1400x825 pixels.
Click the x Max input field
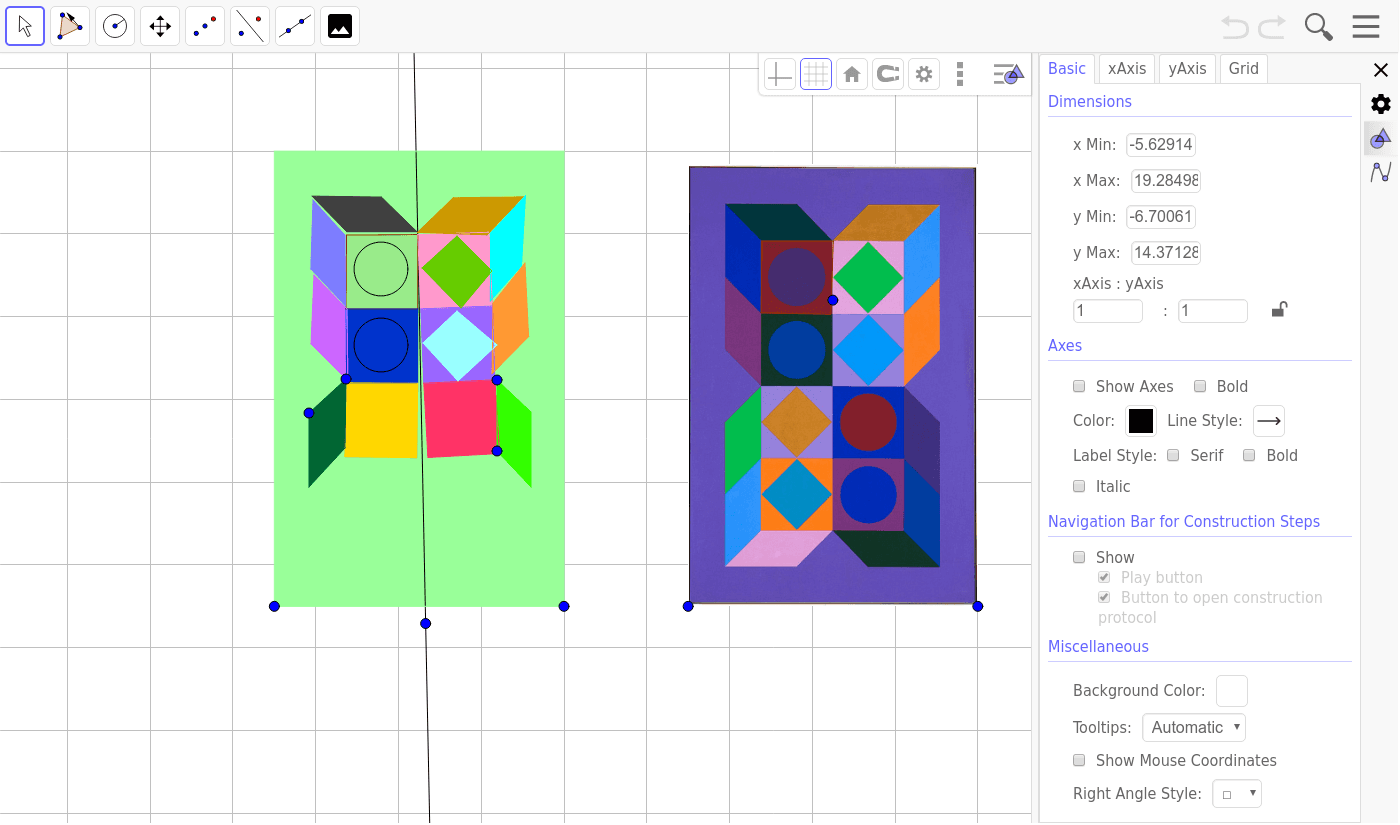click(x=1166, y=181)
